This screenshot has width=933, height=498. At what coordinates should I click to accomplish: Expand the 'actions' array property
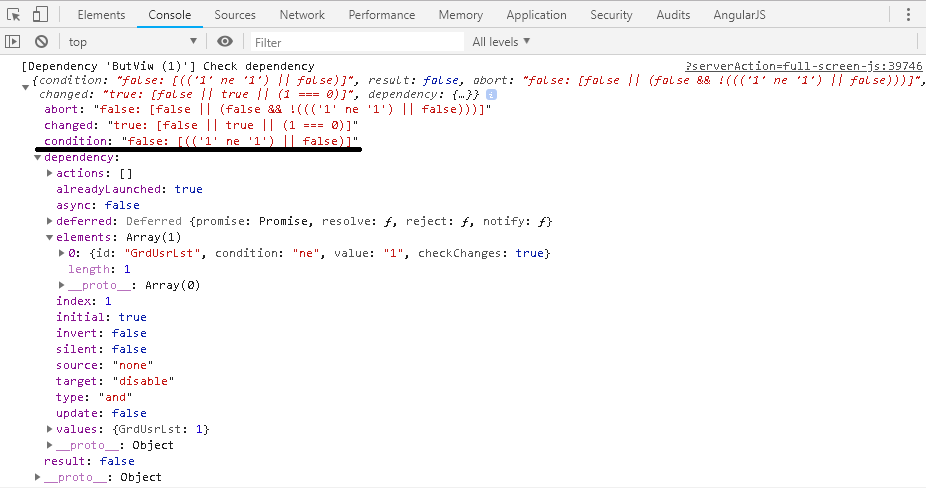(50, 174)
